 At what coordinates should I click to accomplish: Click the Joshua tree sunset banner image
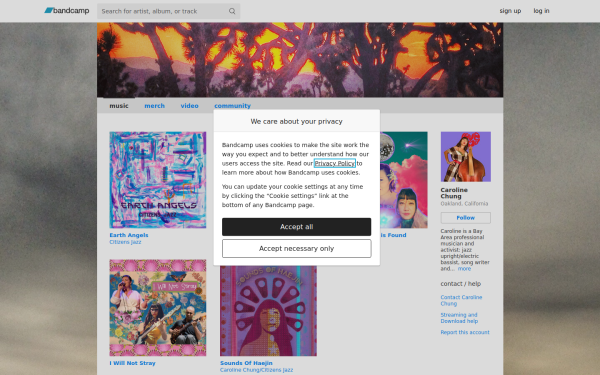point(300,60)
